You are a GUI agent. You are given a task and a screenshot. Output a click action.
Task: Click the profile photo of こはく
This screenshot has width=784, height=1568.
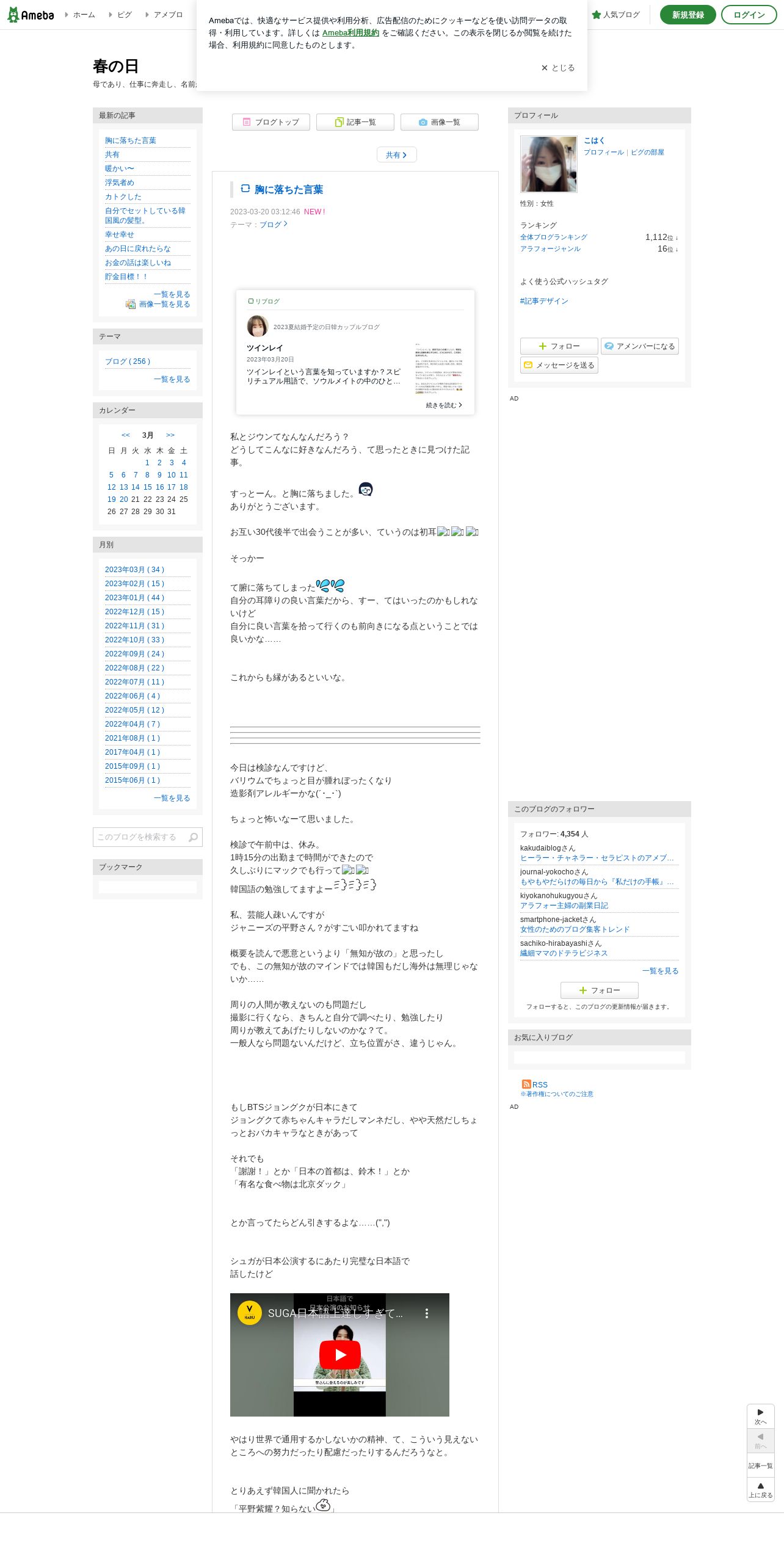(x=548, y=164)
